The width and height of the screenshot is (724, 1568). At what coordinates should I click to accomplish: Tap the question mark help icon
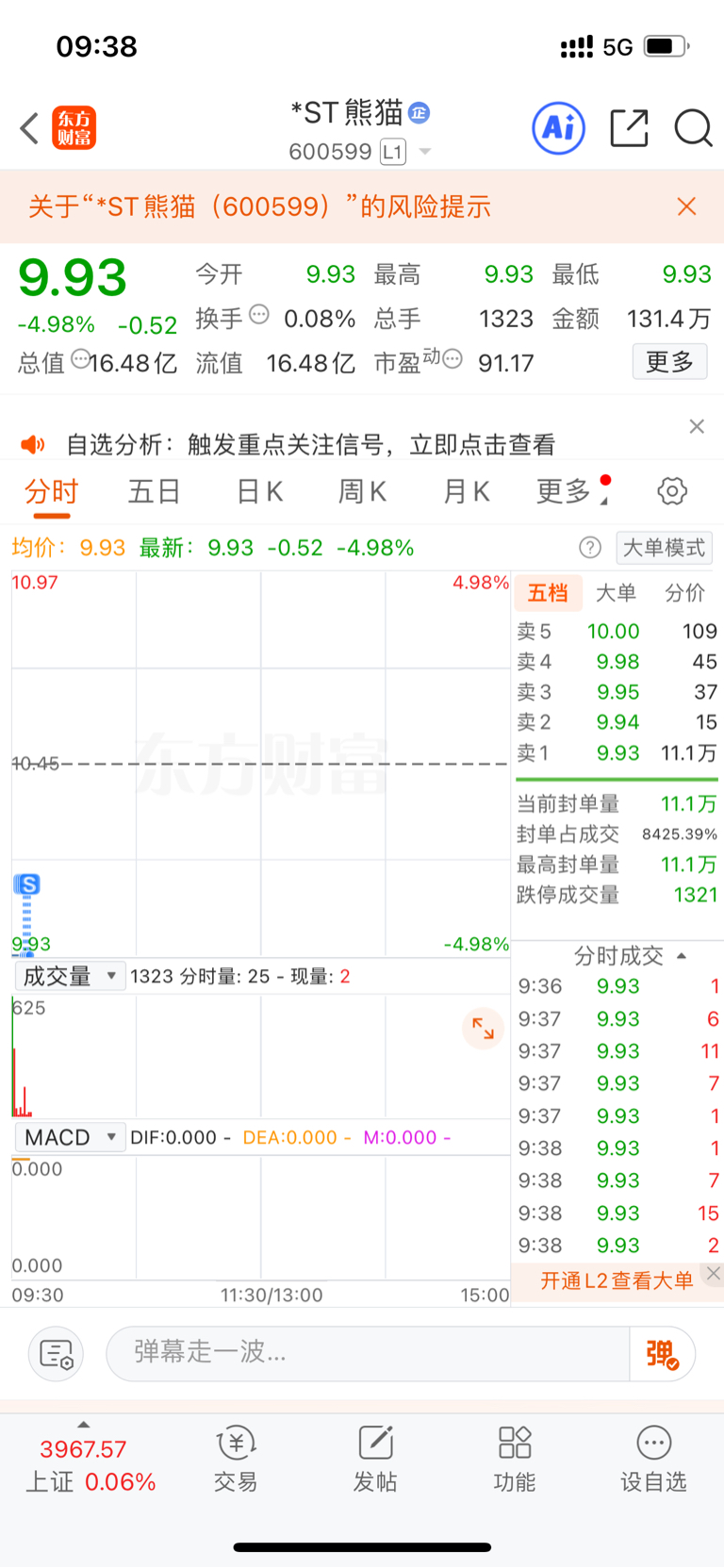[x=590, y=548]
